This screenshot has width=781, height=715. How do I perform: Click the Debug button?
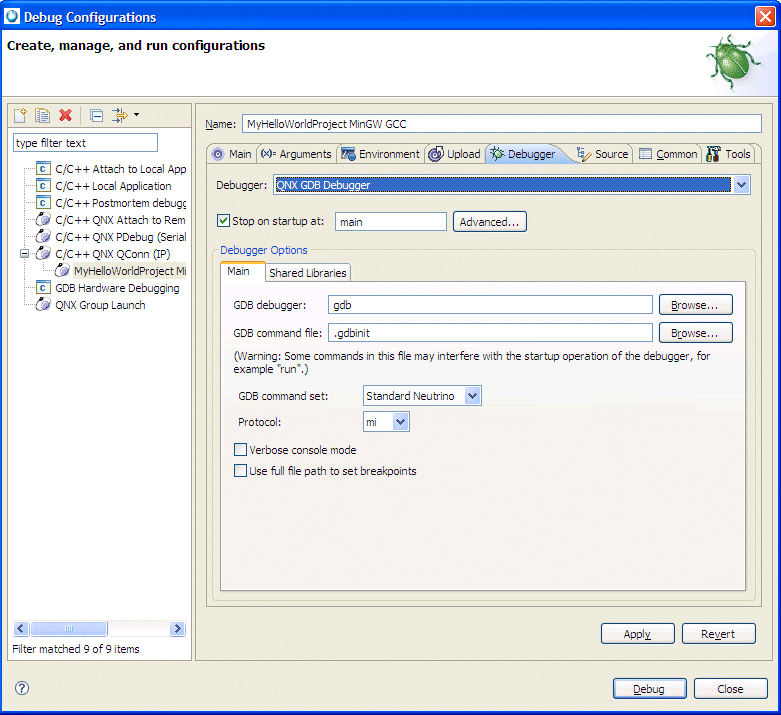coord(649,689)
